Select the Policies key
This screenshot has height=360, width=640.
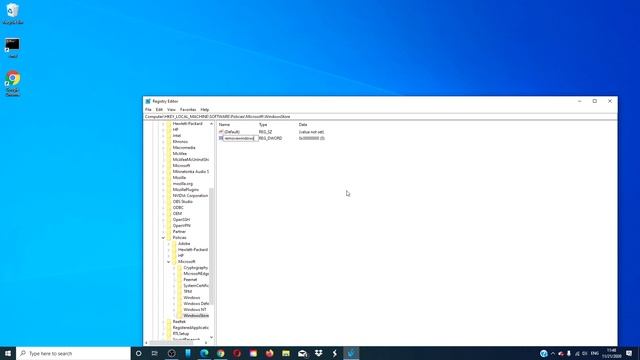click(x=179, y=238)
